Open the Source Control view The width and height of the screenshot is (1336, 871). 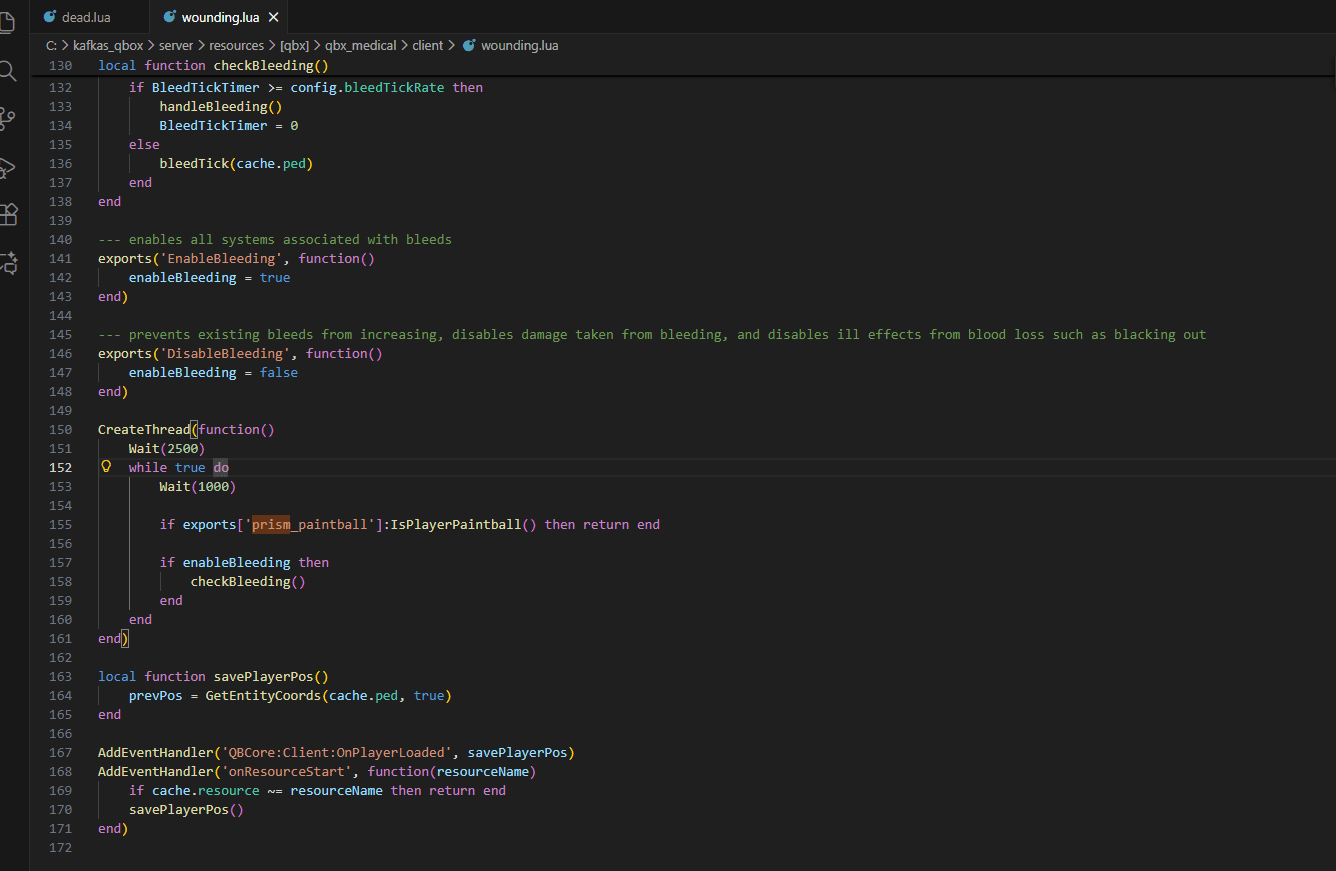click(8, 119)
